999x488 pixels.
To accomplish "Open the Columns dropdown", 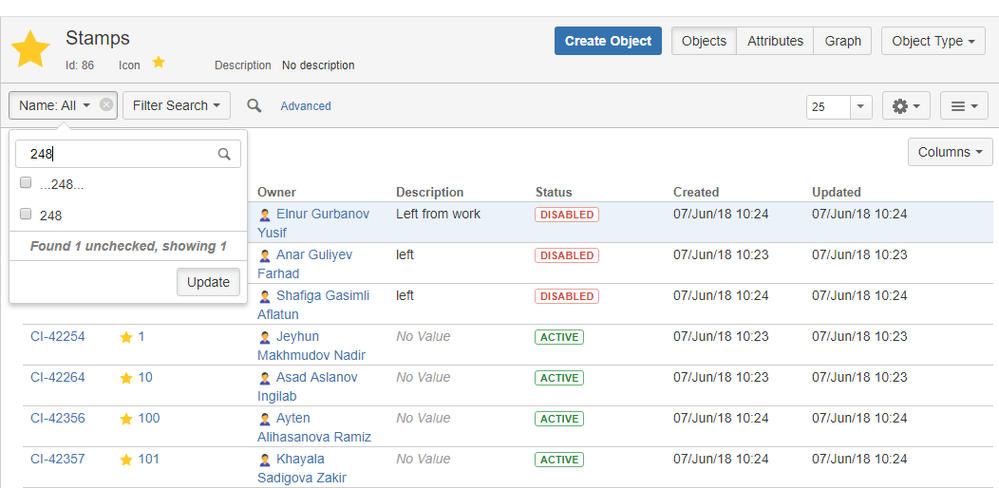I will pos(950,152).
